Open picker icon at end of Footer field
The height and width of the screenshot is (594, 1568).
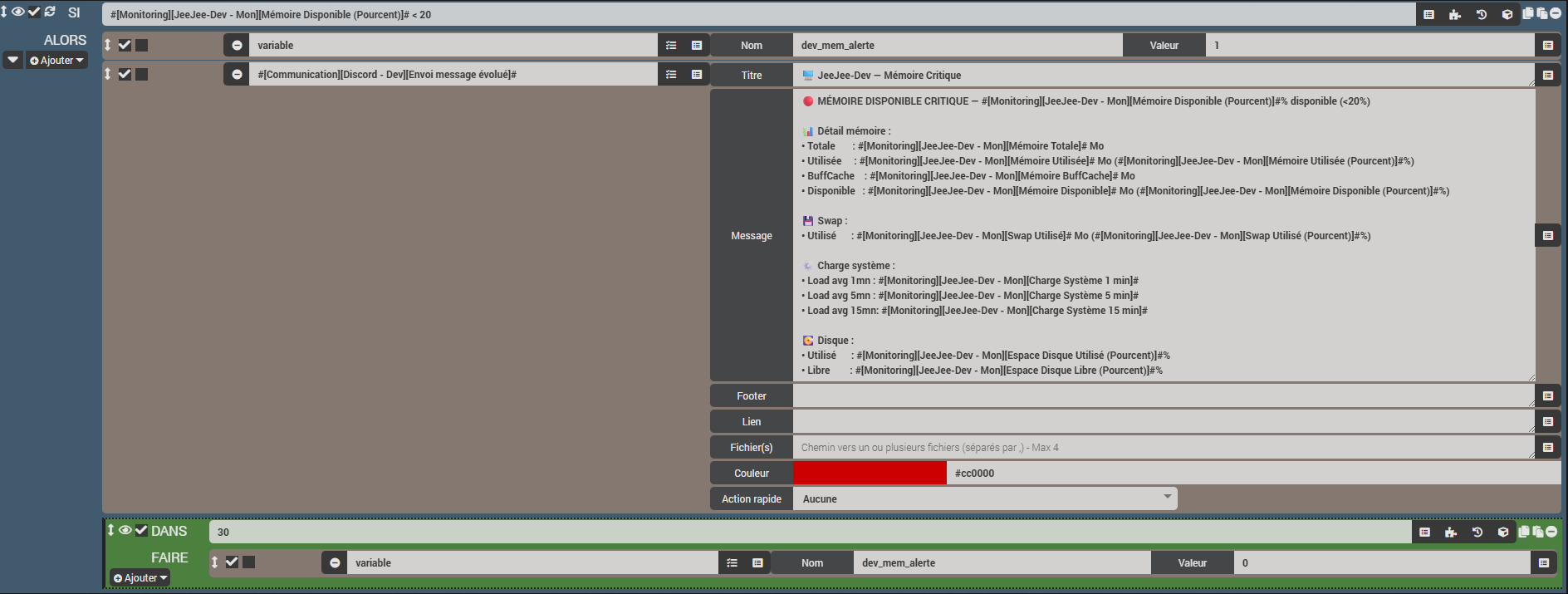pos(1548,396)
